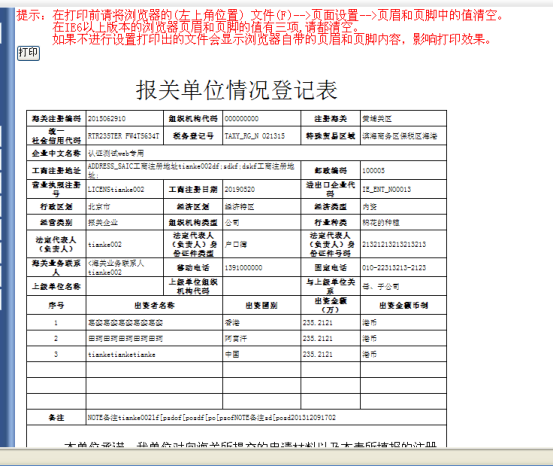Screen dimensions: 554x466
Task: Select the title 报关单位情况登记表
Action: point(236,90)
